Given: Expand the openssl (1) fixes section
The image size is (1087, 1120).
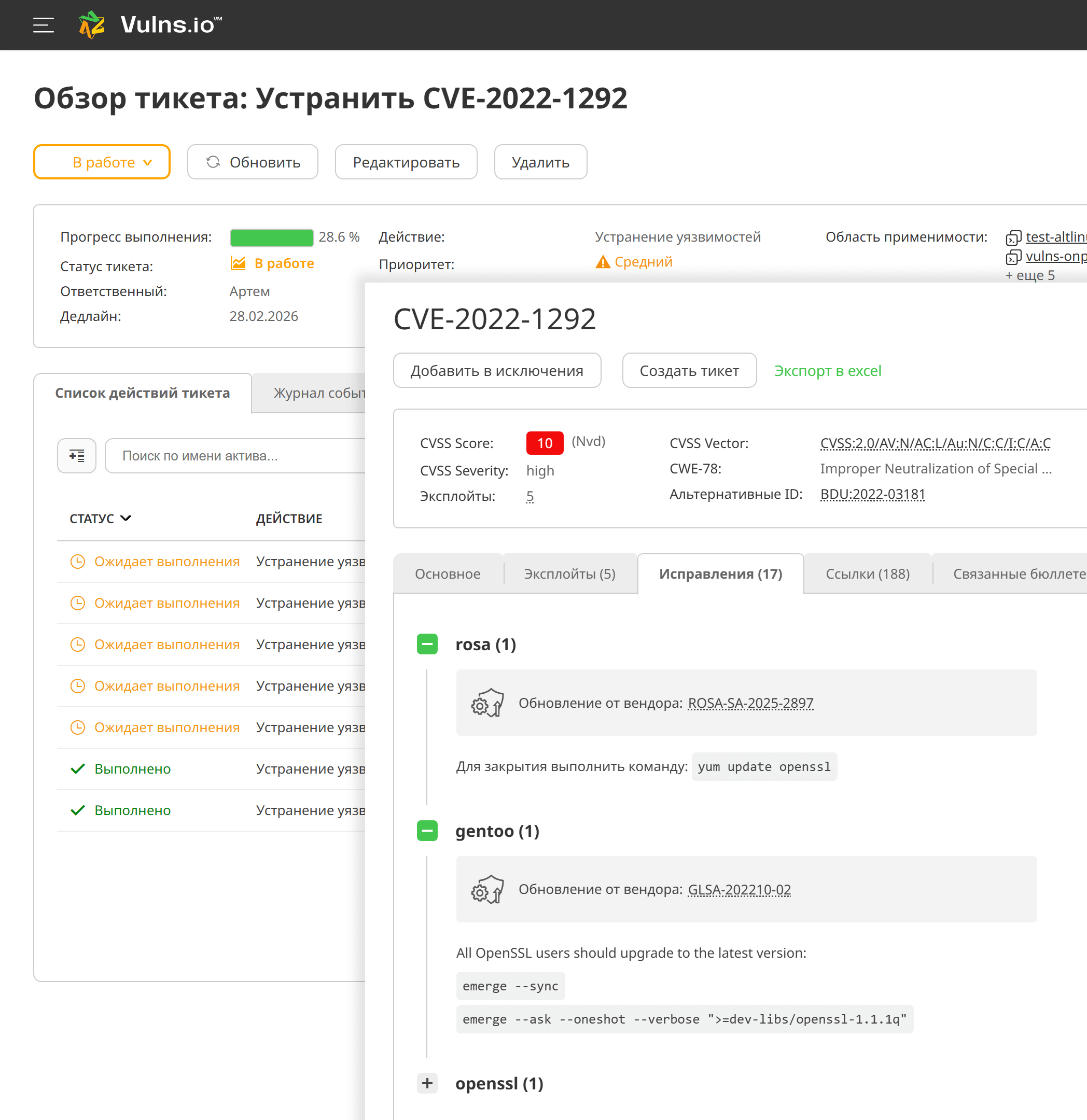Looking at the screenshot, I should [x=427, y=1083].
